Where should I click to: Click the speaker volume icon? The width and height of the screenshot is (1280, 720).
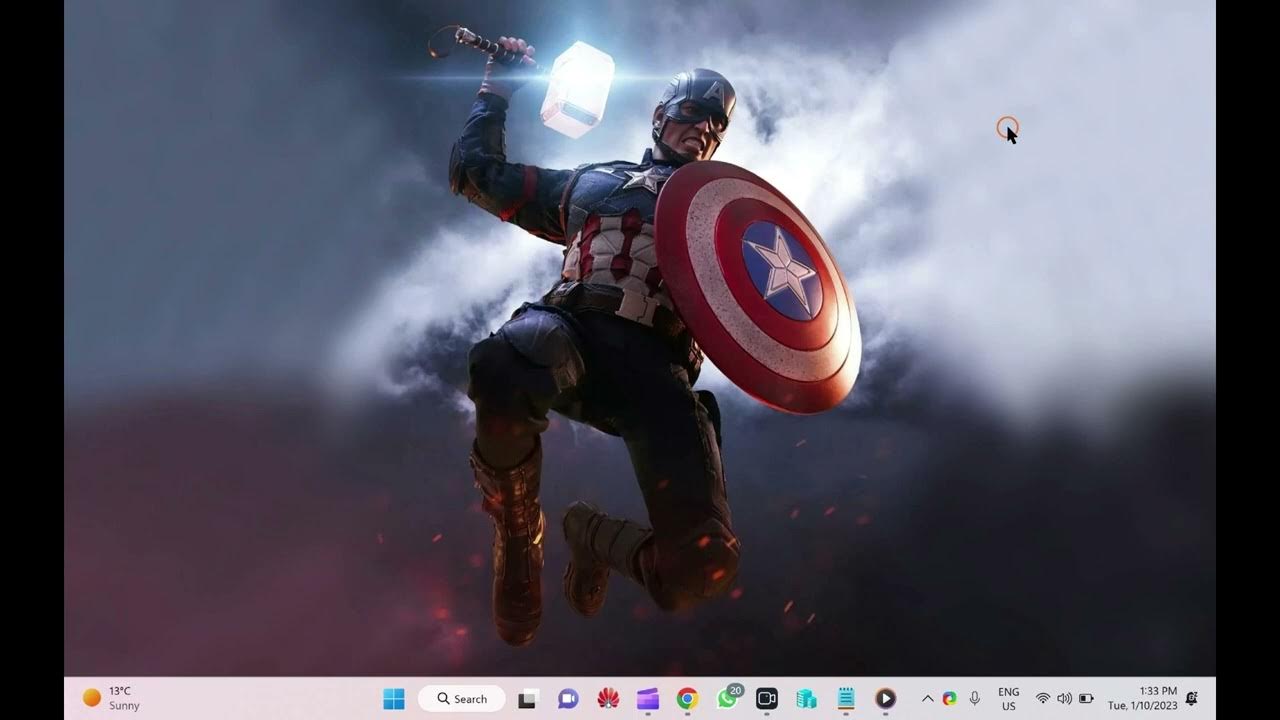[x=1064, y=699]
